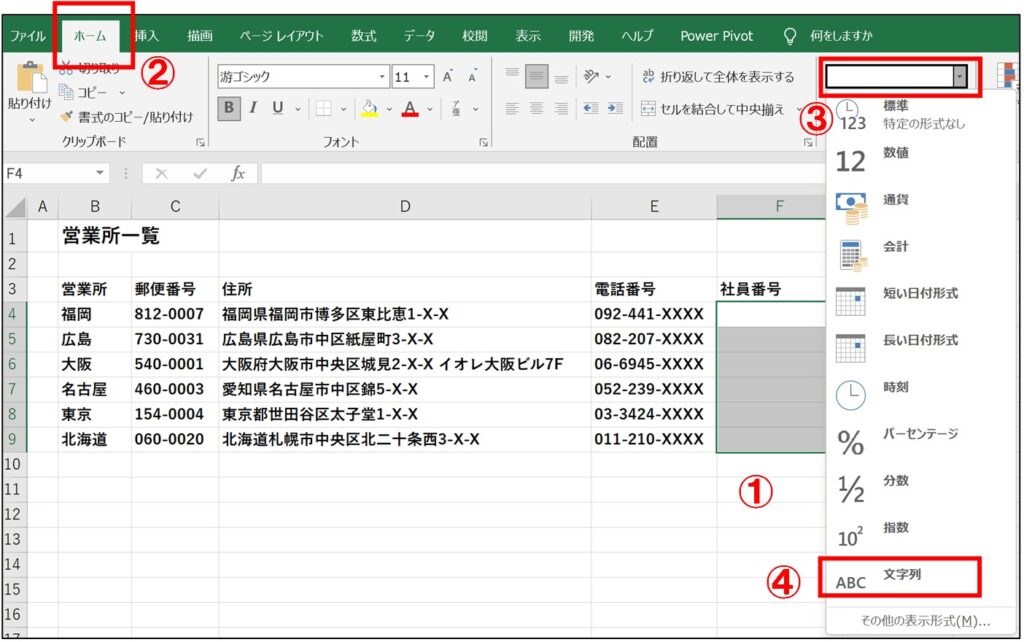Toggle italic formatting on the selection
1024x642 pixels.
pos(254,105)
